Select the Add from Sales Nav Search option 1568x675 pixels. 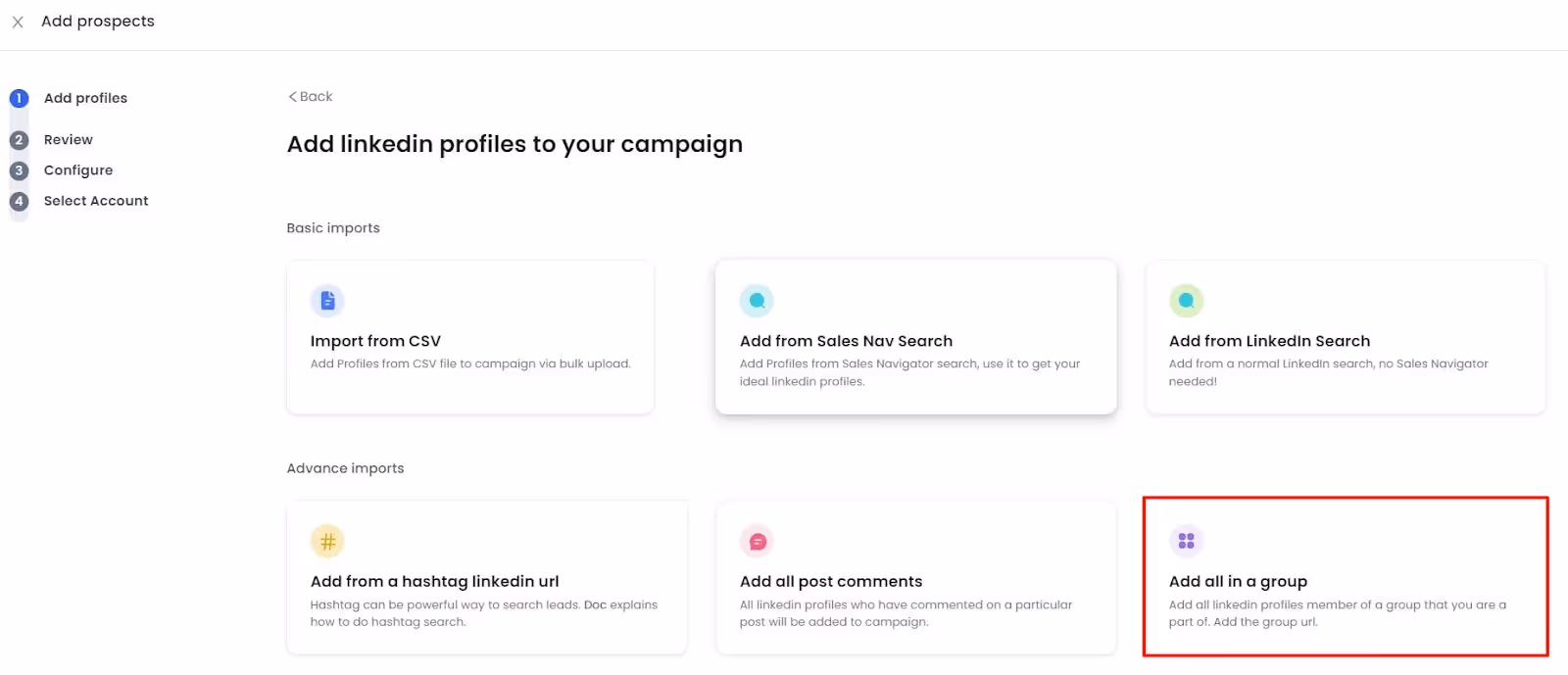tap(915, 337)
